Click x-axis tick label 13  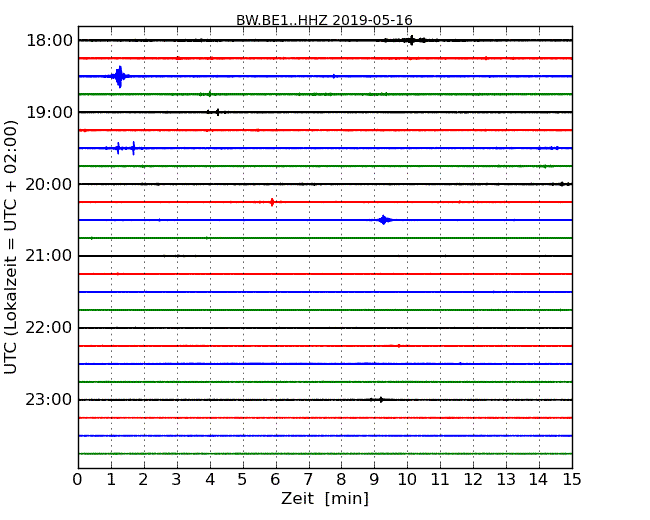click(x=506, y=480)
